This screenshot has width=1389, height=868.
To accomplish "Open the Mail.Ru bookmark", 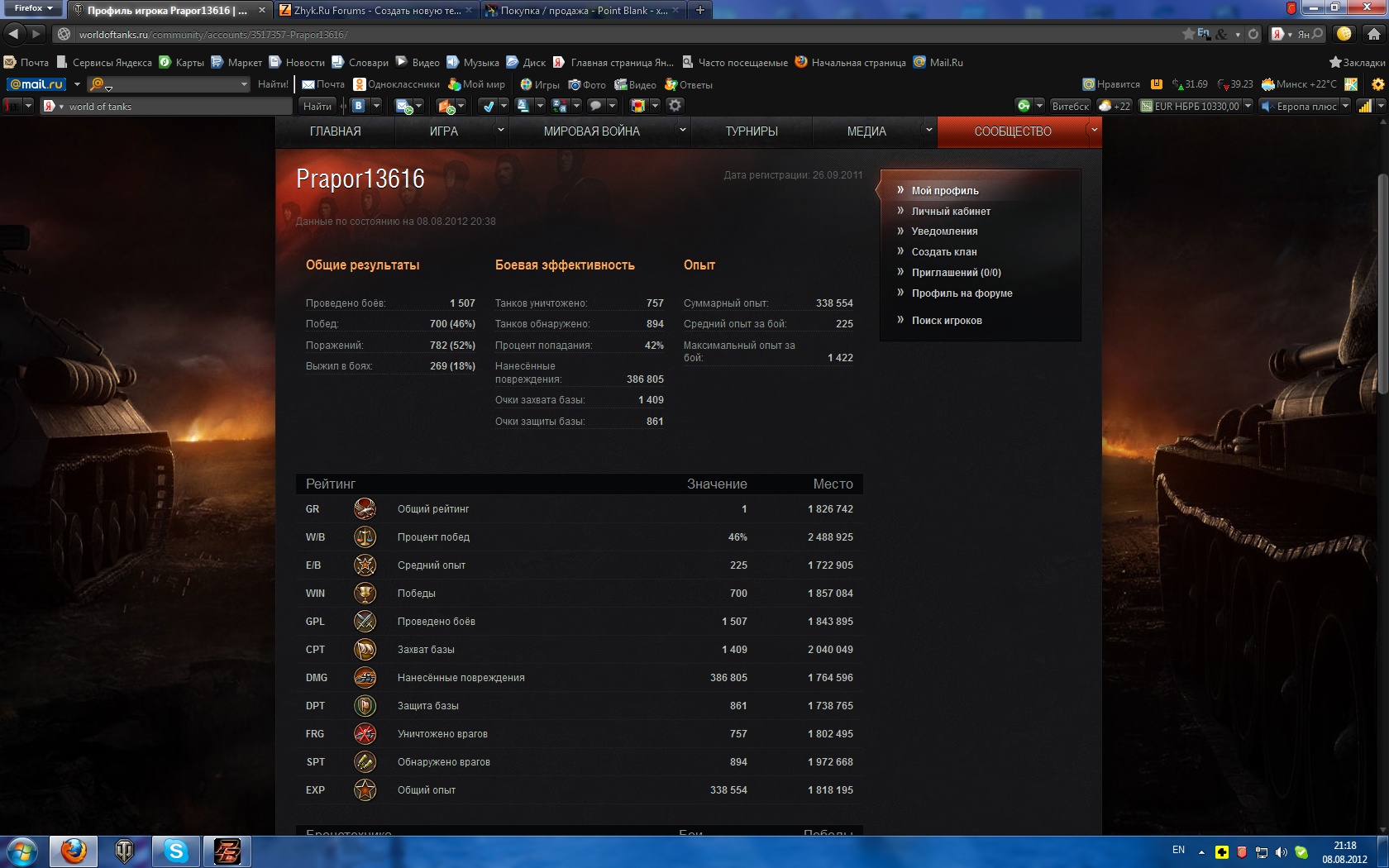I will point(938,62).
